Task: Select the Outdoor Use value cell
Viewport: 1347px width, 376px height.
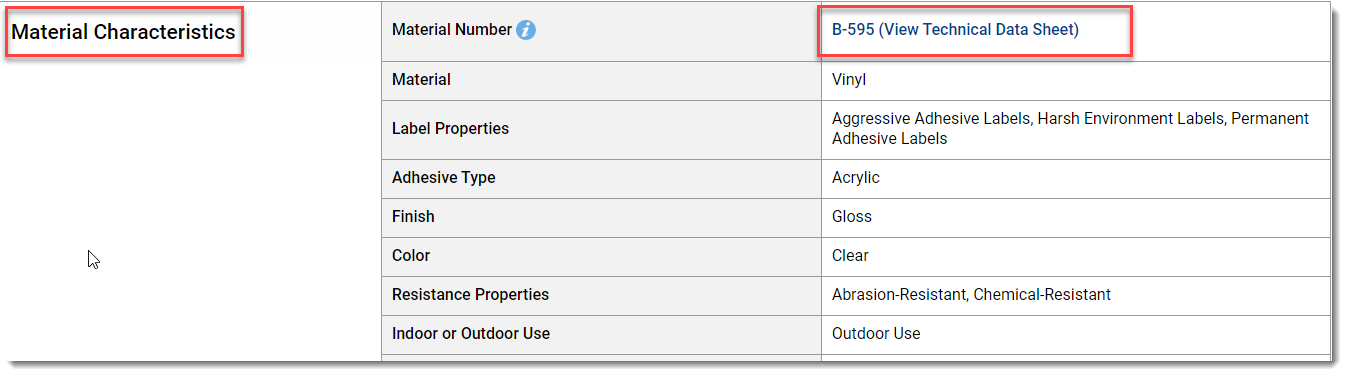Action: [x=1075, y=334]
